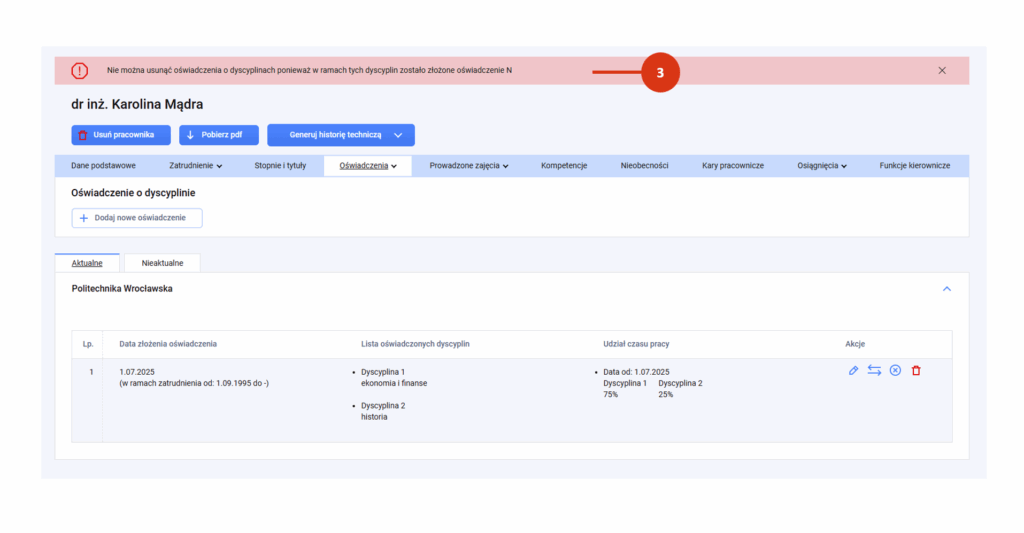Open Generuj historię techniczną dropdown
Image resolution: width=1024 pixels, height=533 pixels.
[x=341, y=135]
